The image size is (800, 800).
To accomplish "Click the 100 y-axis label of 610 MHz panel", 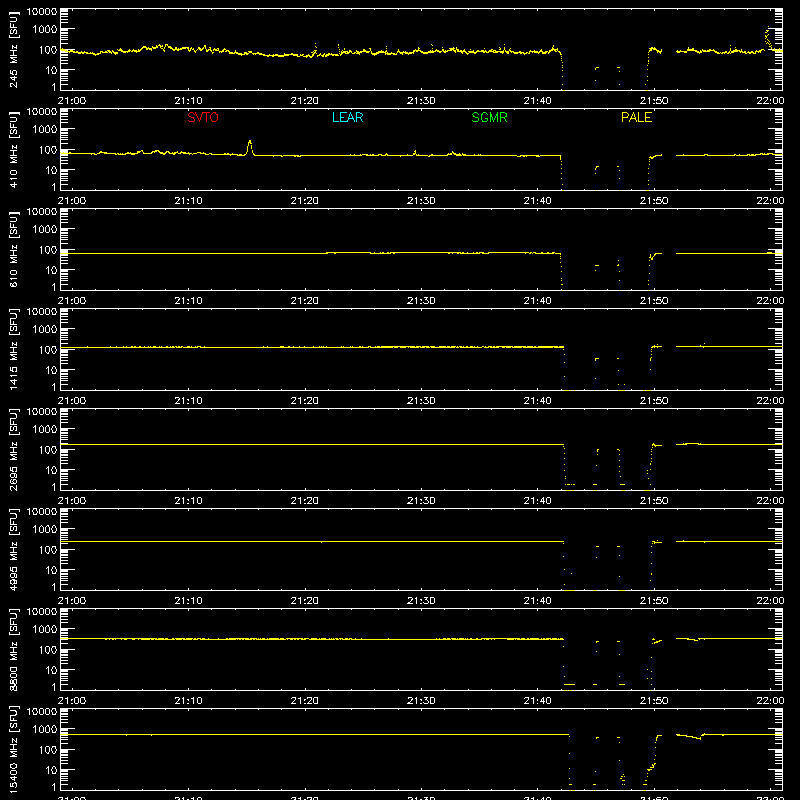I will [48, 249].
